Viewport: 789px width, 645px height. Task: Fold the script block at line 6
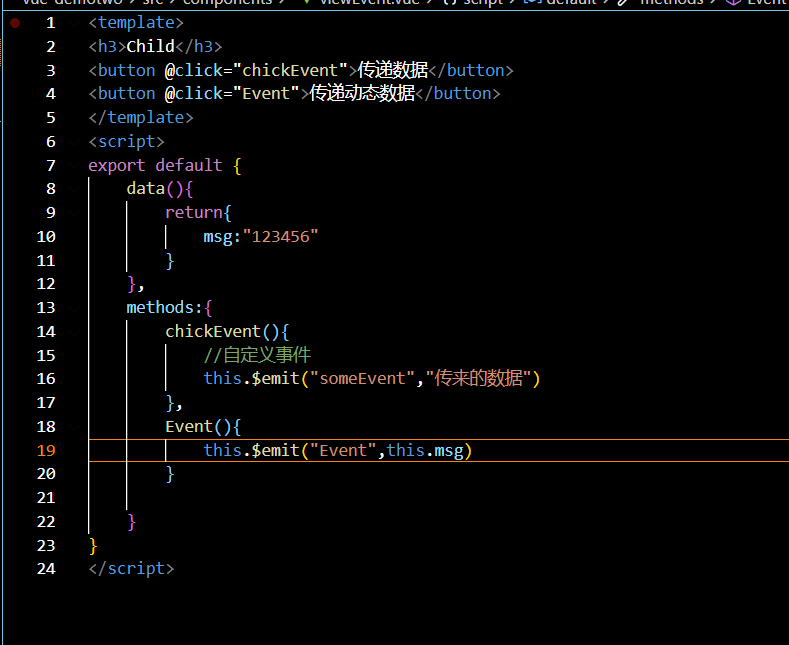point(75,142)
